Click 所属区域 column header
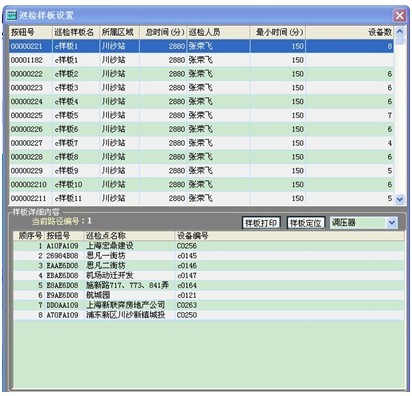Screen dimensions: 412x396 click(119, 32)
